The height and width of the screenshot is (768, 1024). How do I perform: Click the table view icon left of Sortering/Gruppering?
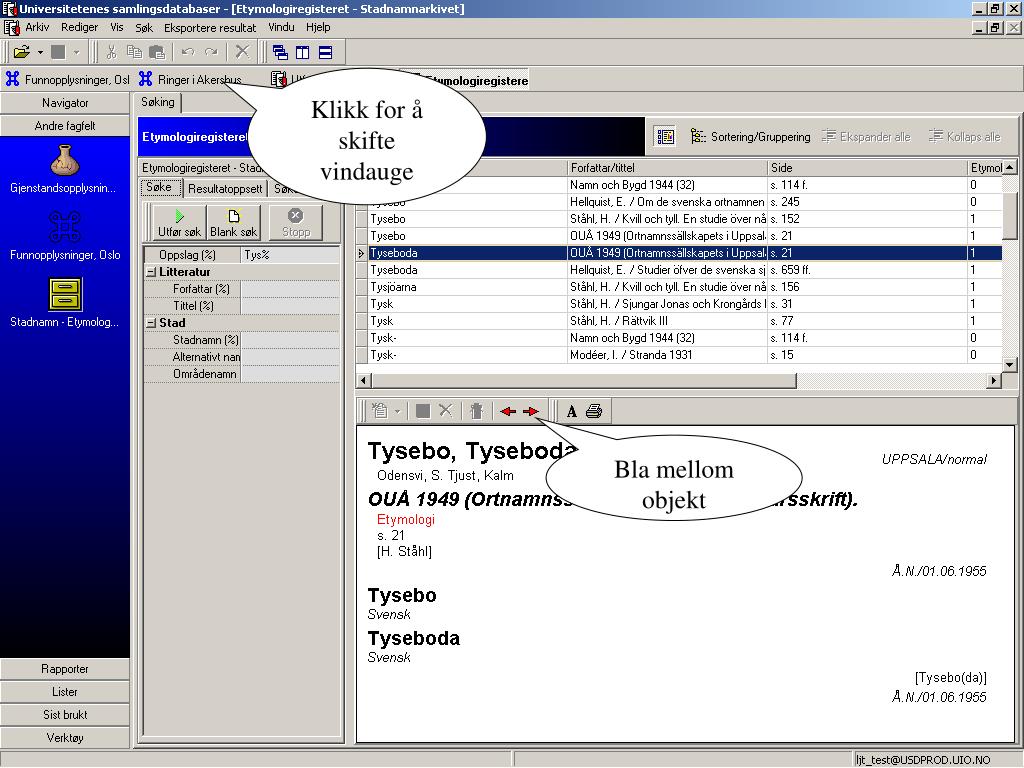[x=665, y=136]
